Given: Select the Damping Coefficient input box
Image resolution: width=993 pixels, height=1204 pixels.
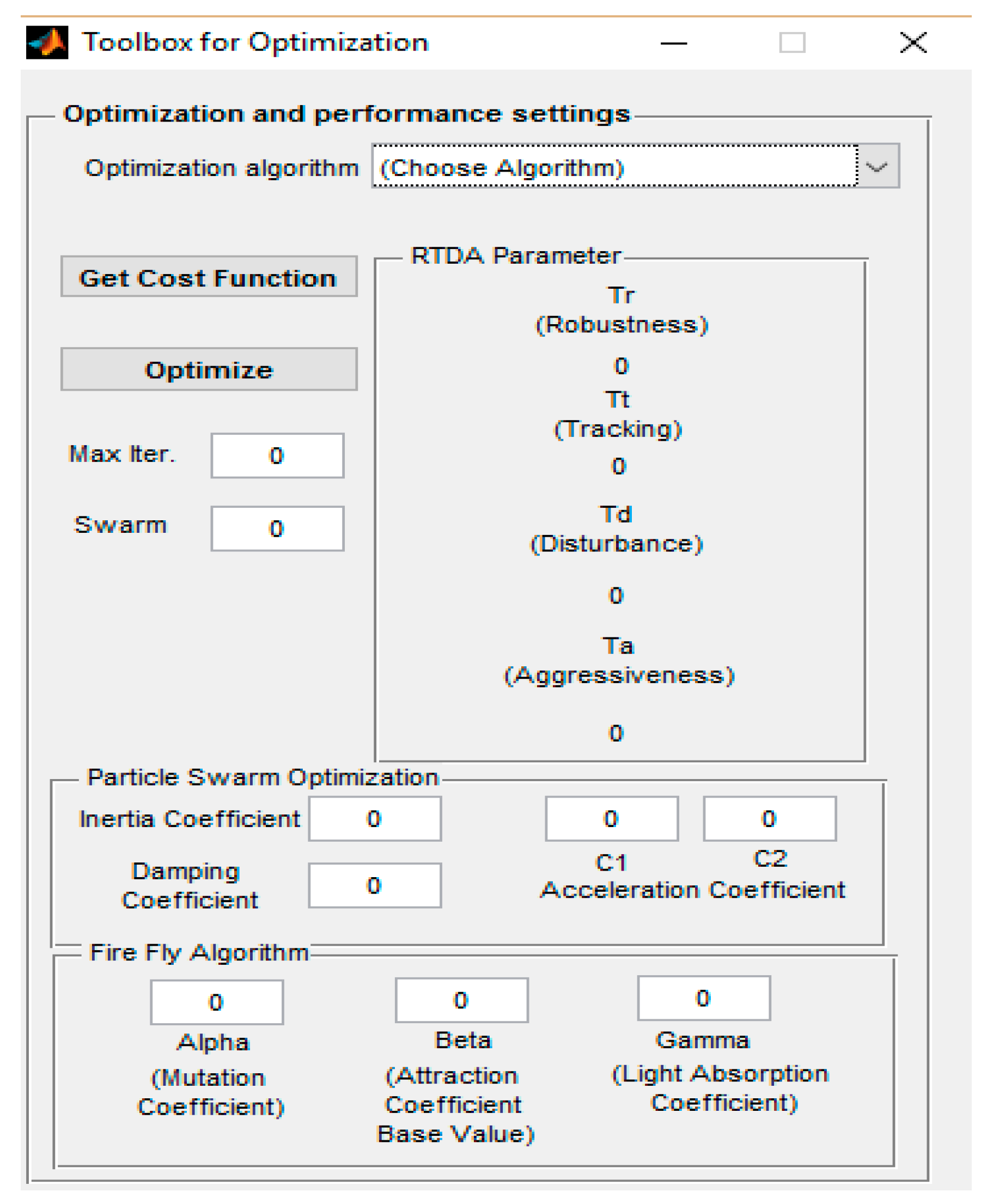Looking at the screenshot, I should coord(375,885).
